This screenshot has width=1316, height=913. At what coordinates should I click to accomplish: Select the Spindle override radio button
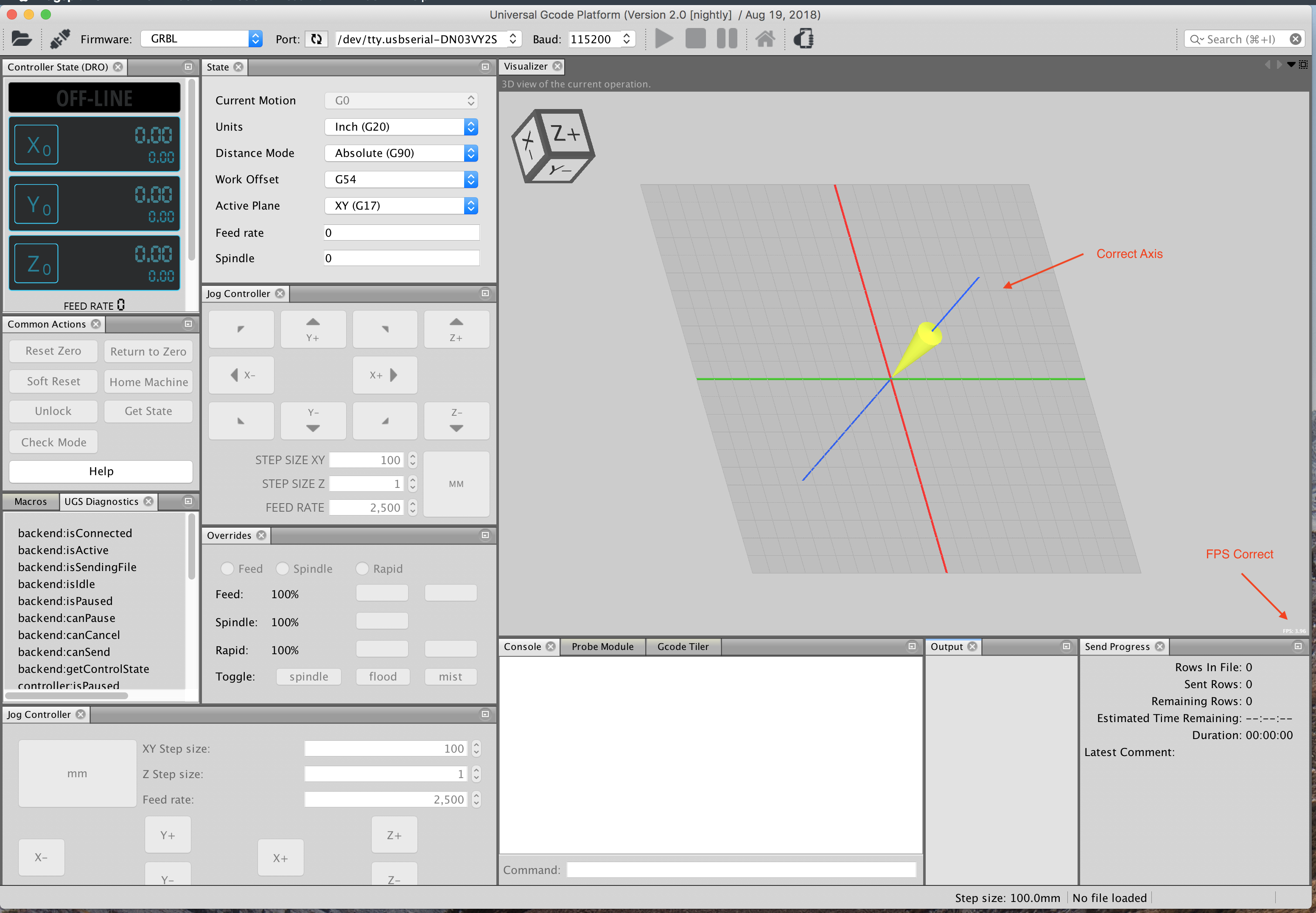point(283,569)
